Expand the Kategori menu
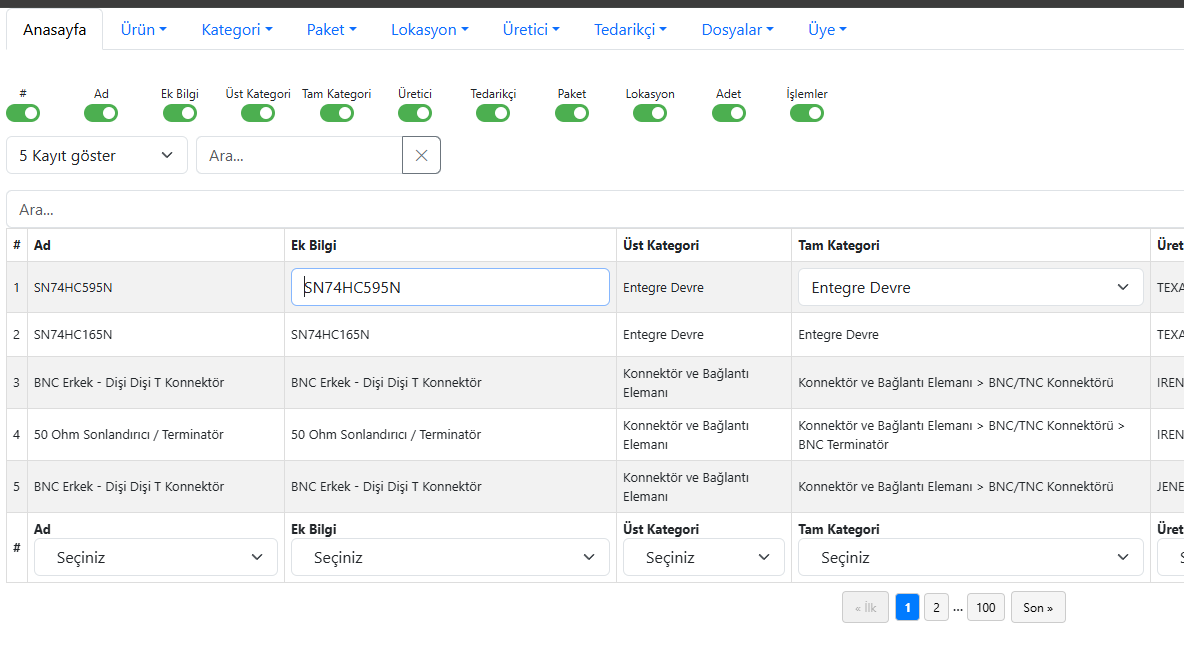This screenshot has width=1184, height=671. pyautogui.click(x=237, y=30)
